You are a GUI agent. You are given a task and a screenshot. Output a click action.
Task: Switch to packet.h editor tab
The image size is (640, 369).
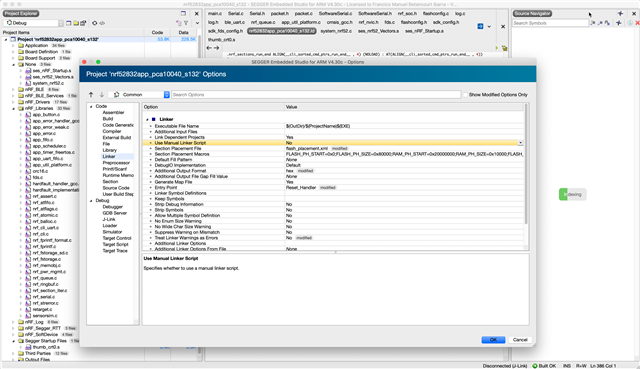pos(280,13)
